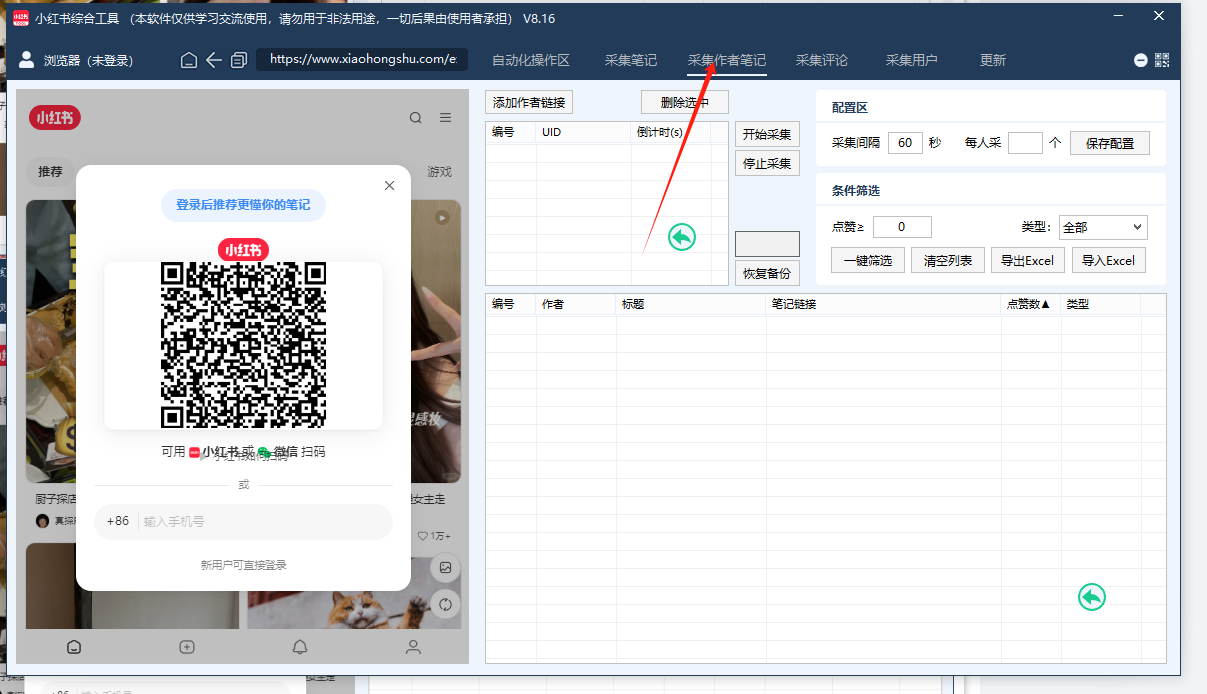Click the 每人采 count input field

(1025, 143)
